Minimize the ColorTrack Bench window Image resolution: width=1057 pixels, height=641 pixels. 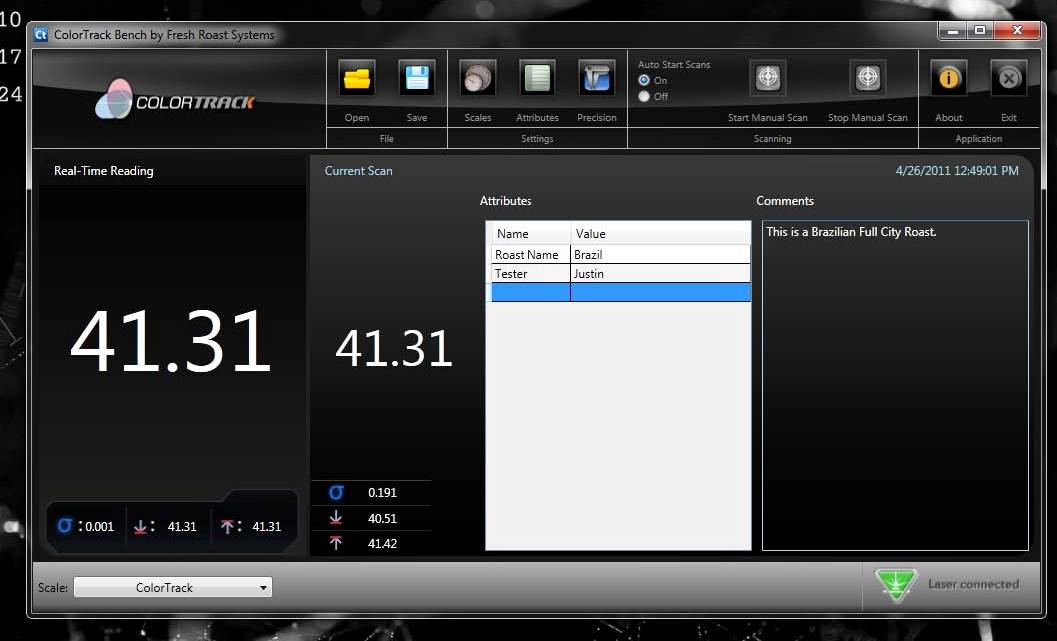(953, 30)
